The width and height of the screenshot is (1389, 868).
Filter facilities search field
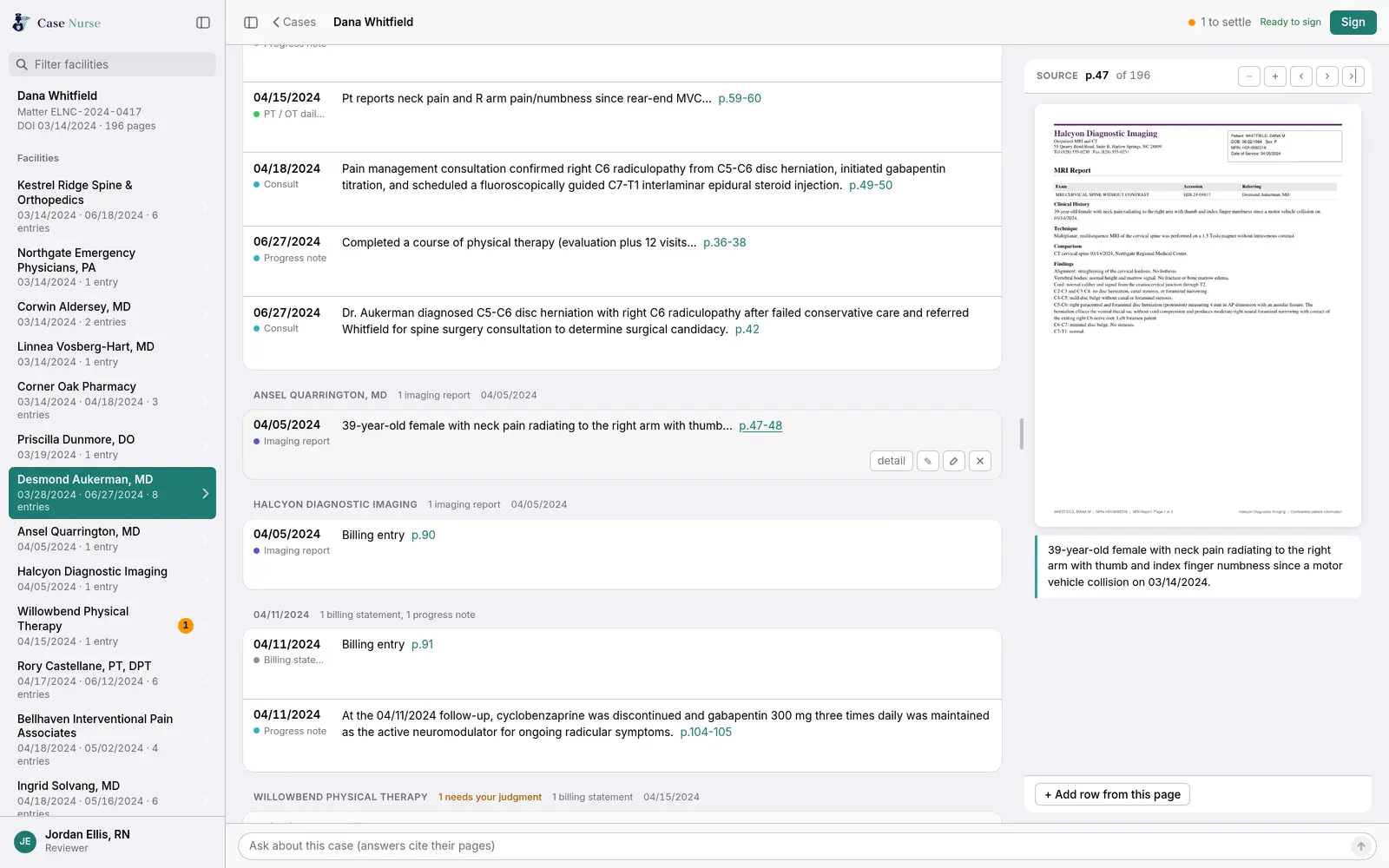(113, 64)
